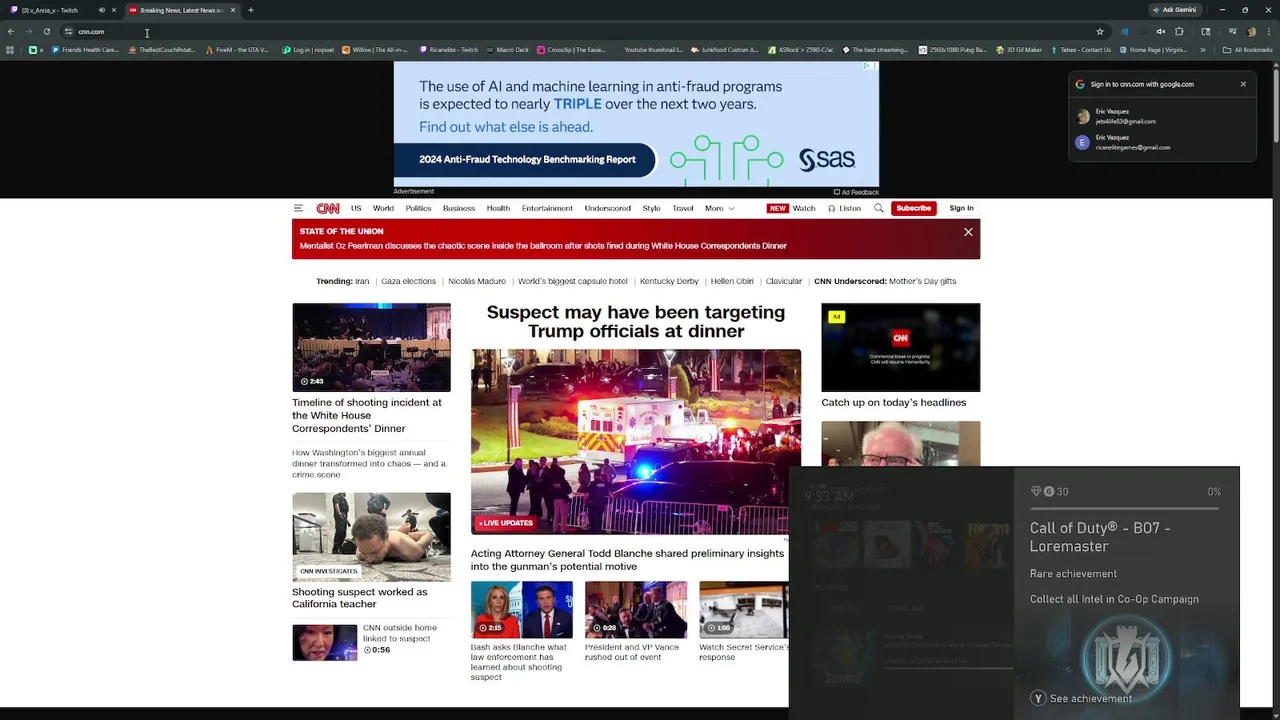The image size is (1280, 720).
Task: Open the 2024 Anti-Fraud Benchmarking Report banner
Action: tap(527, 159)
